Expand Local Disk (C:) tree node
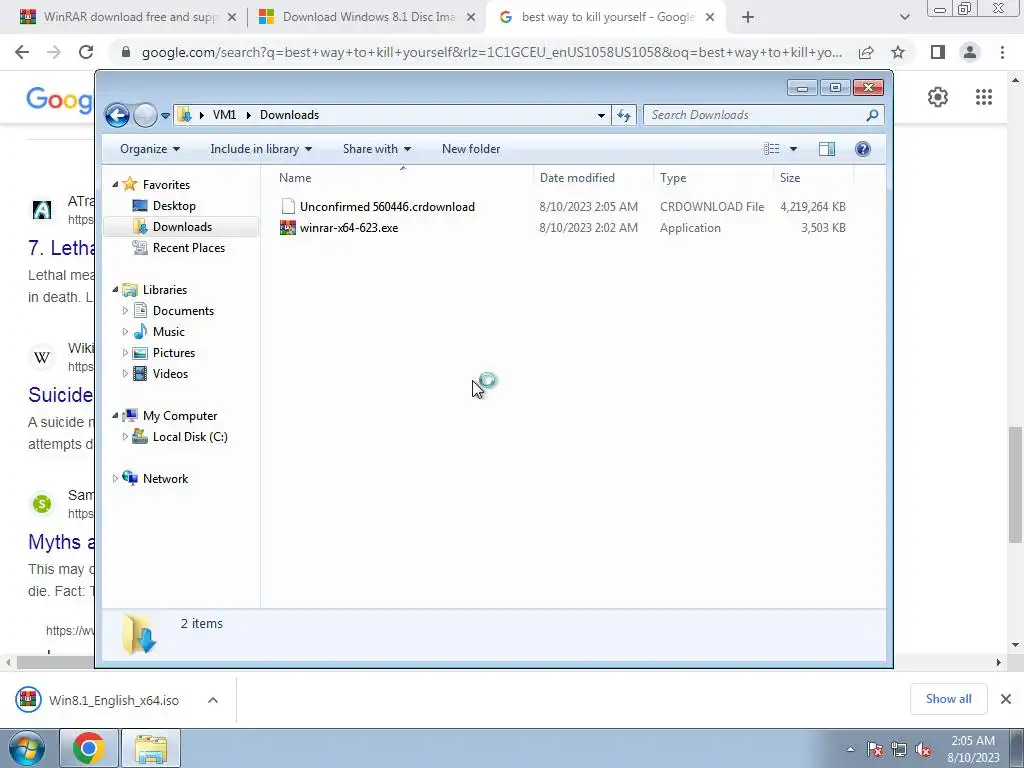The width and height of the screenshot is (1024, 768). coord(125,437)
